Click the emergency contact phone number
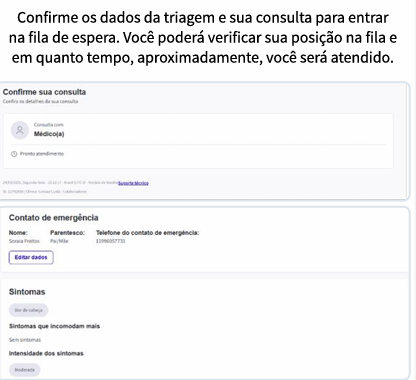 [x=111, y=241]
